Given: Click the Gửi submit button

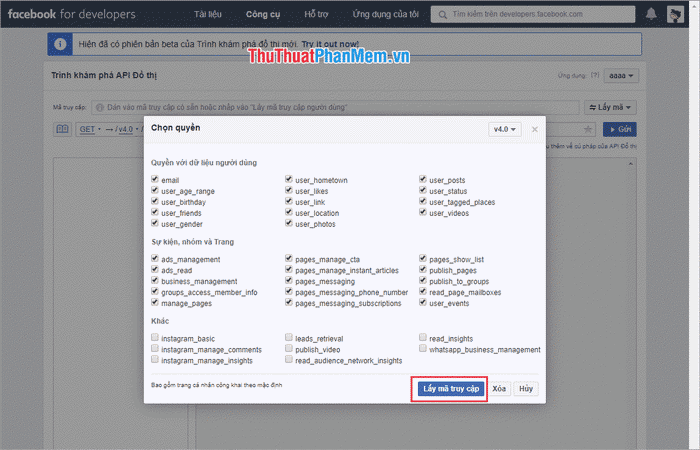Looking at the screenshot, I should pyautogui.click(x=620, y=129).
